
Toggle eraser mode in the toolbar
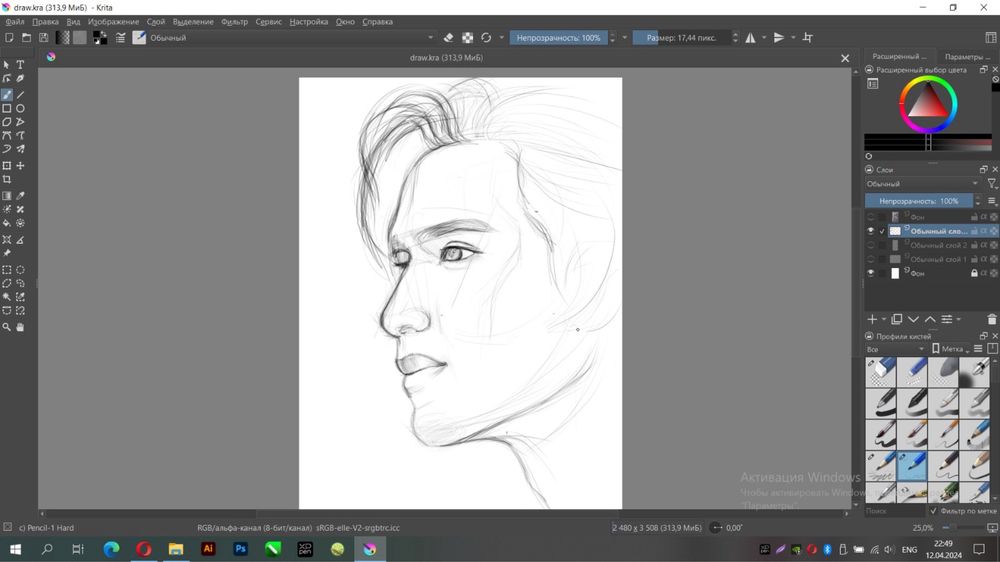tap(448, 38)
